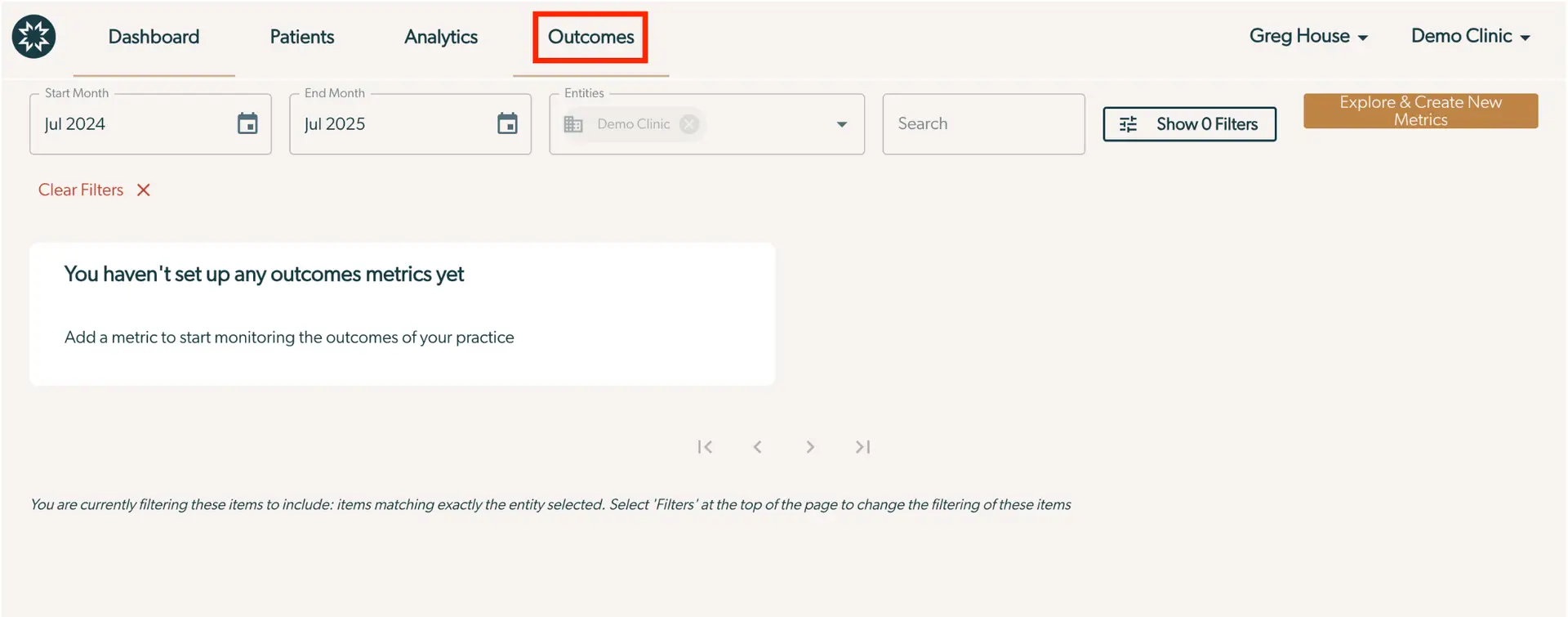Click the Show 0 Filters button
The width and height of the screenshot is (1568, 617).
tap(1189, 124)
